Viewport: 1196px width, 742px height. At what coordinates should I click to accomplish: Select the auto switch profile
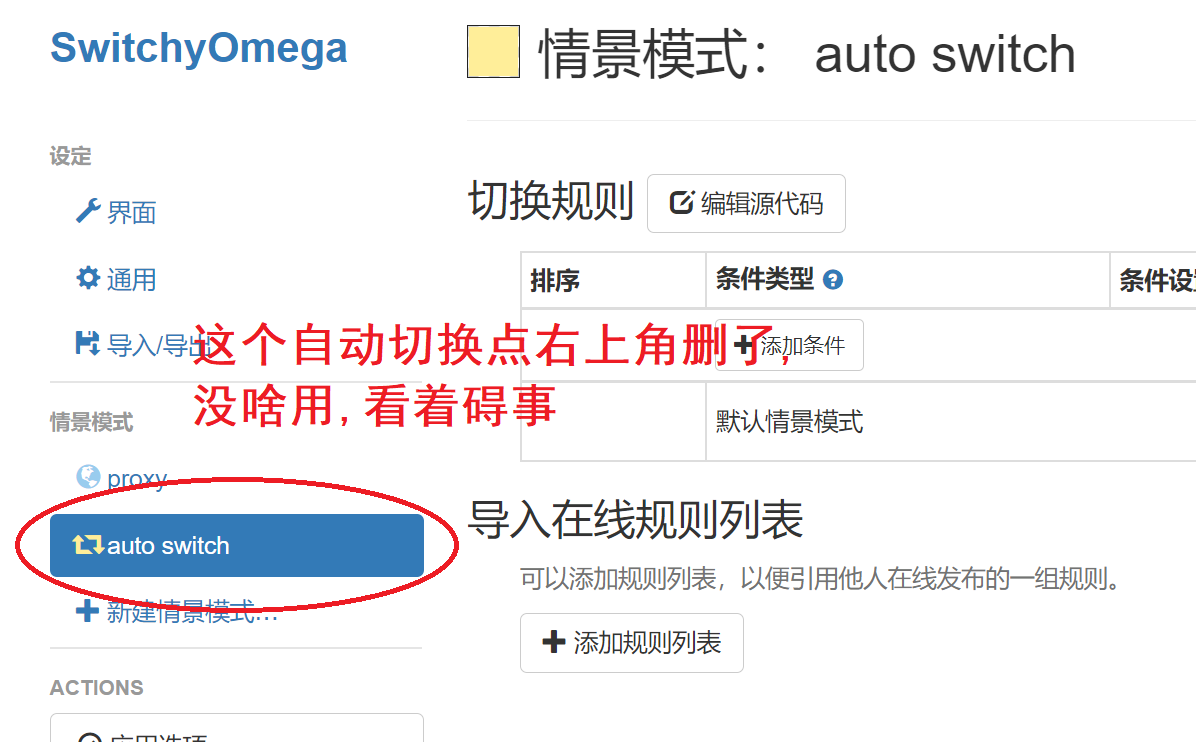pos(236,545)
